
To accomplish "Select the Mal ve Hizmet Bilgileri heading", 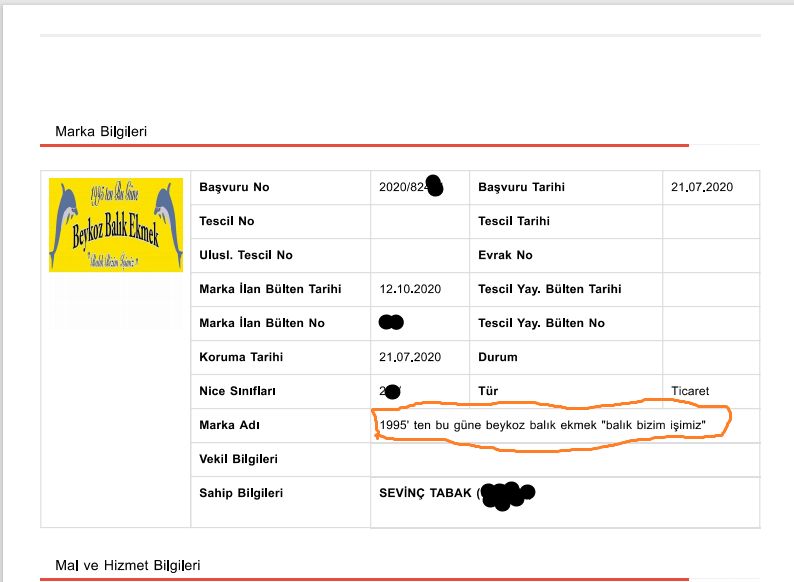I will [x=128, y=565].
